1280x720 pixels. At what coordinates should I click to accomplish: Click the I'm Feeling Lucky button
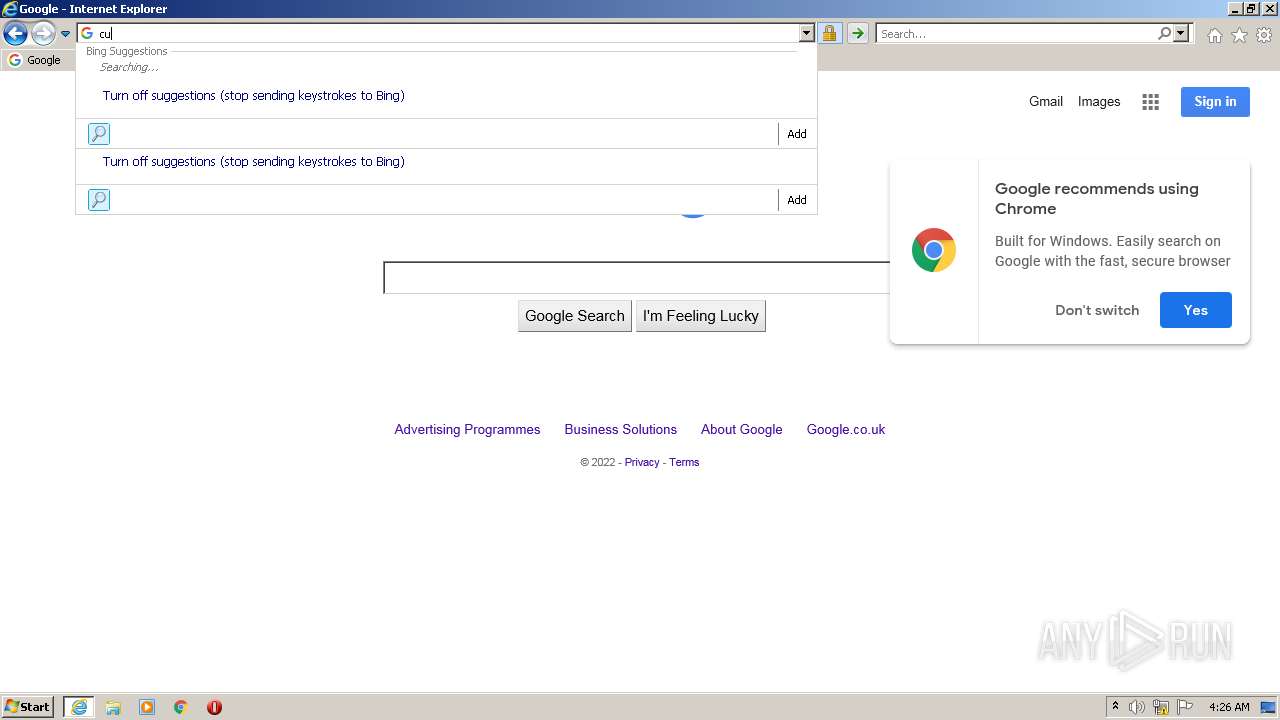701,316
